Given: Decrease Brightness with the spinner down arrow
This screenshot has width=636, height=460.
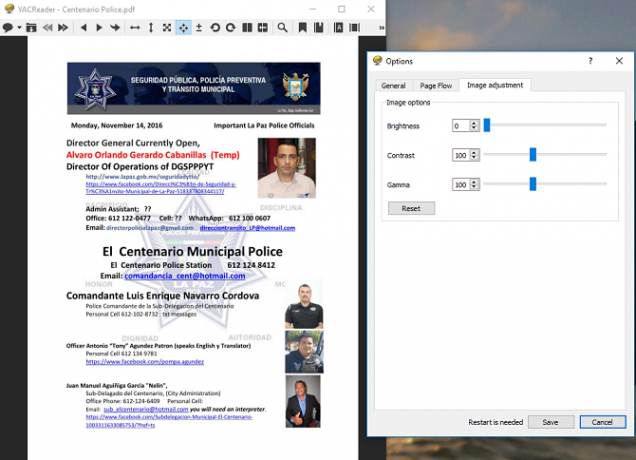Looking at the screenshot, I should [474, 129].
